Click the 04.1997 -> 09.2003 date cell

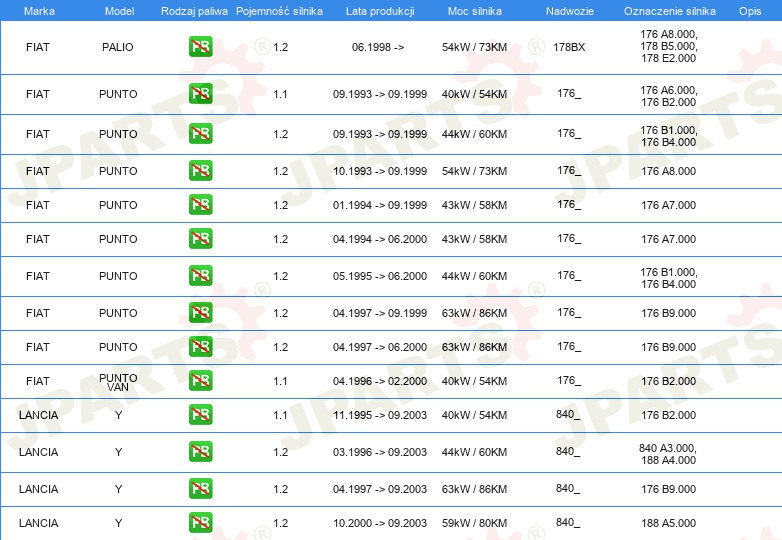[380, 489]
